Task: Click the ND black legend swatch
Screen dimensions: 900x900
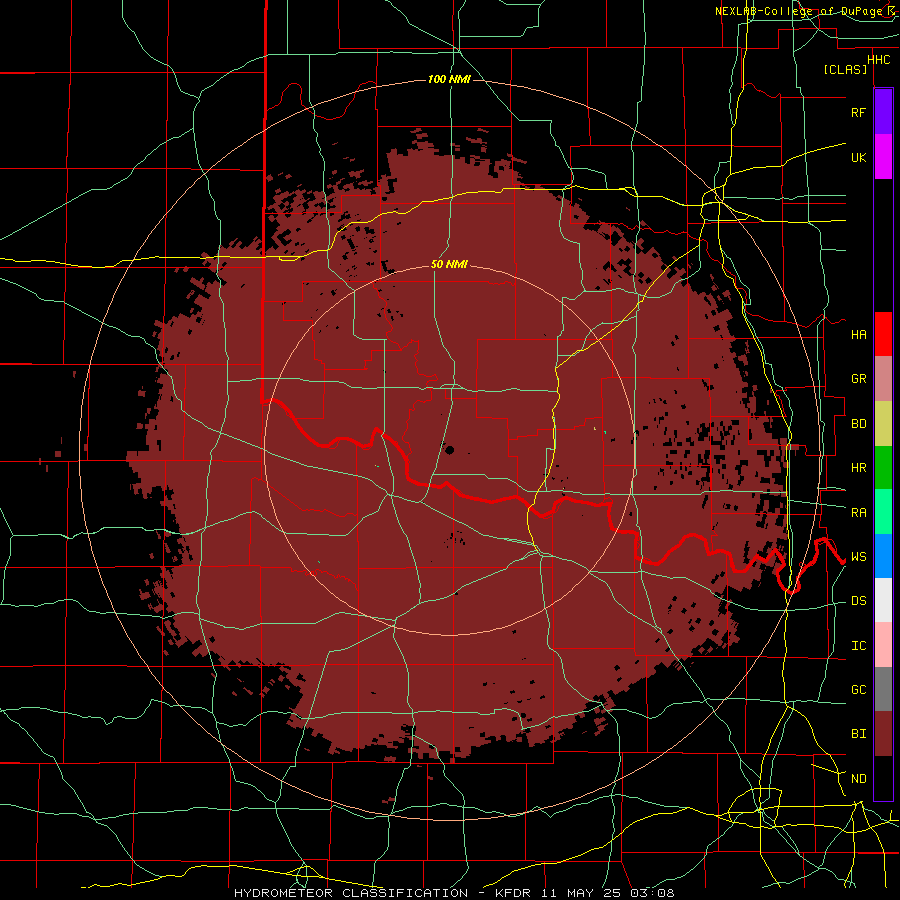Action: [x=883, y=778]
